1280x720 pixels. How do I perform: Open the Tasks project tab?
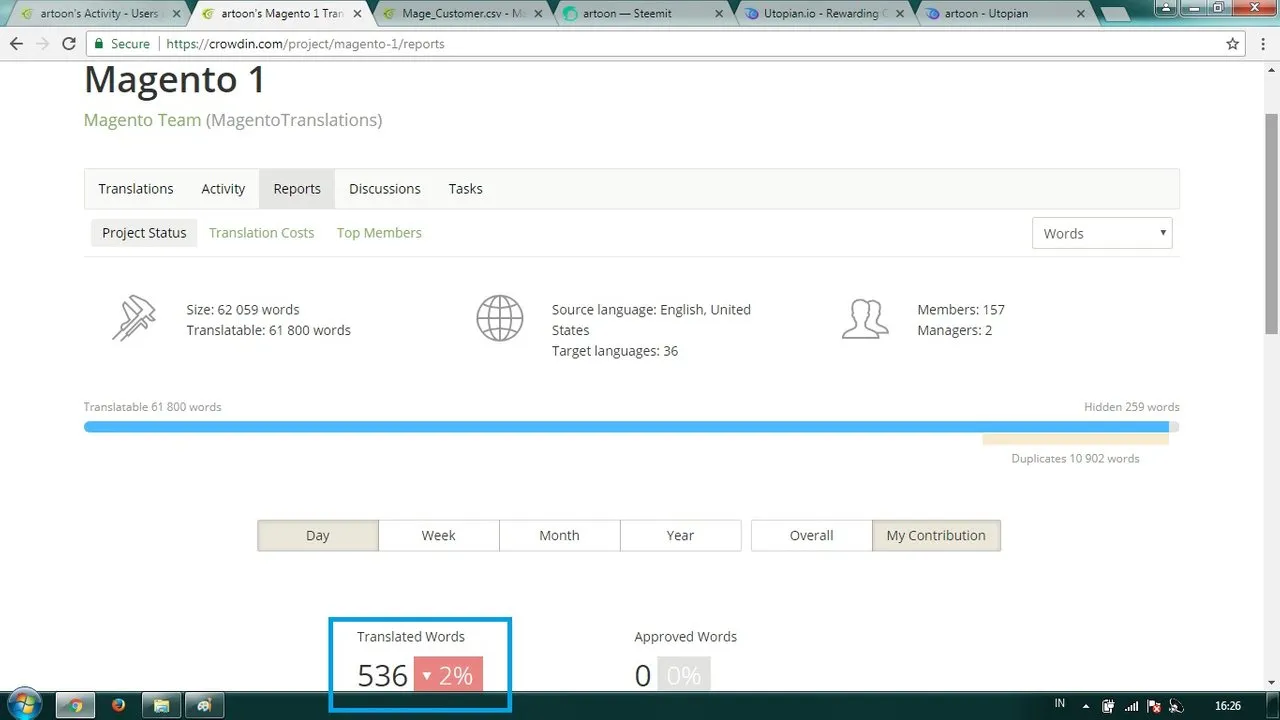tap(465, 189)
